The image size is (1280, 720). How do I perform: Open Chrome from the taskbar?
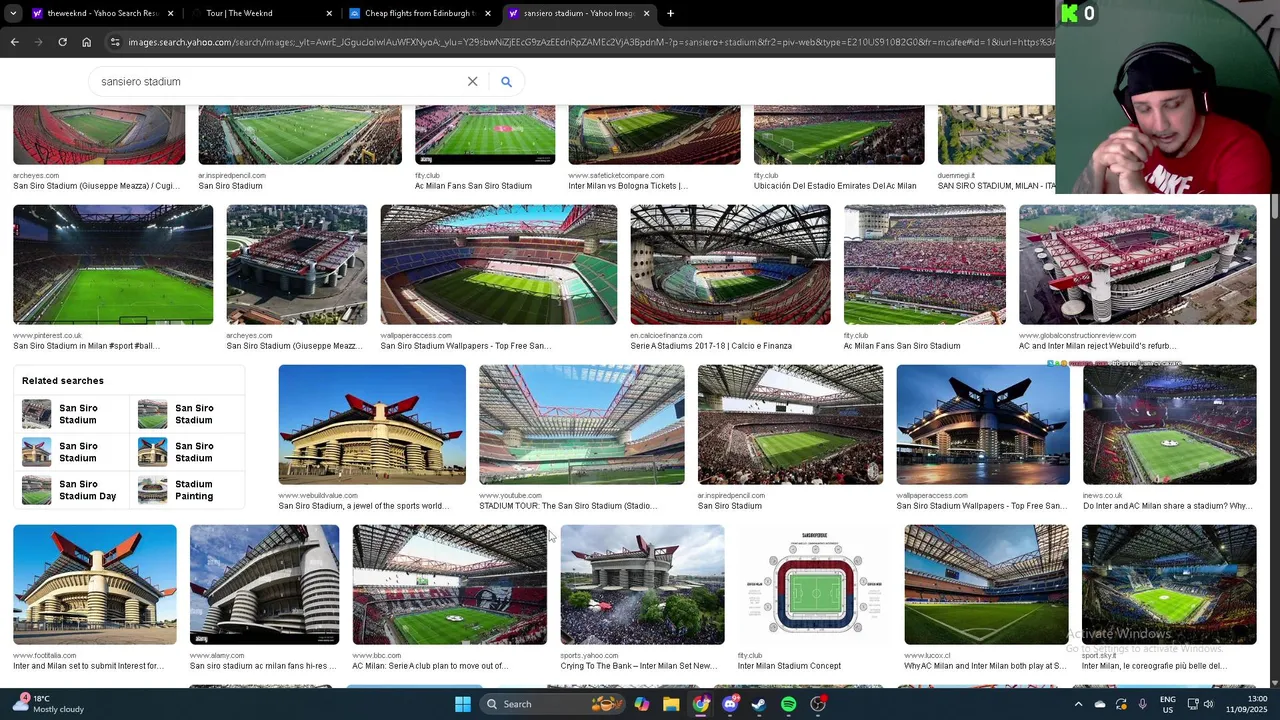pos(701,704)
